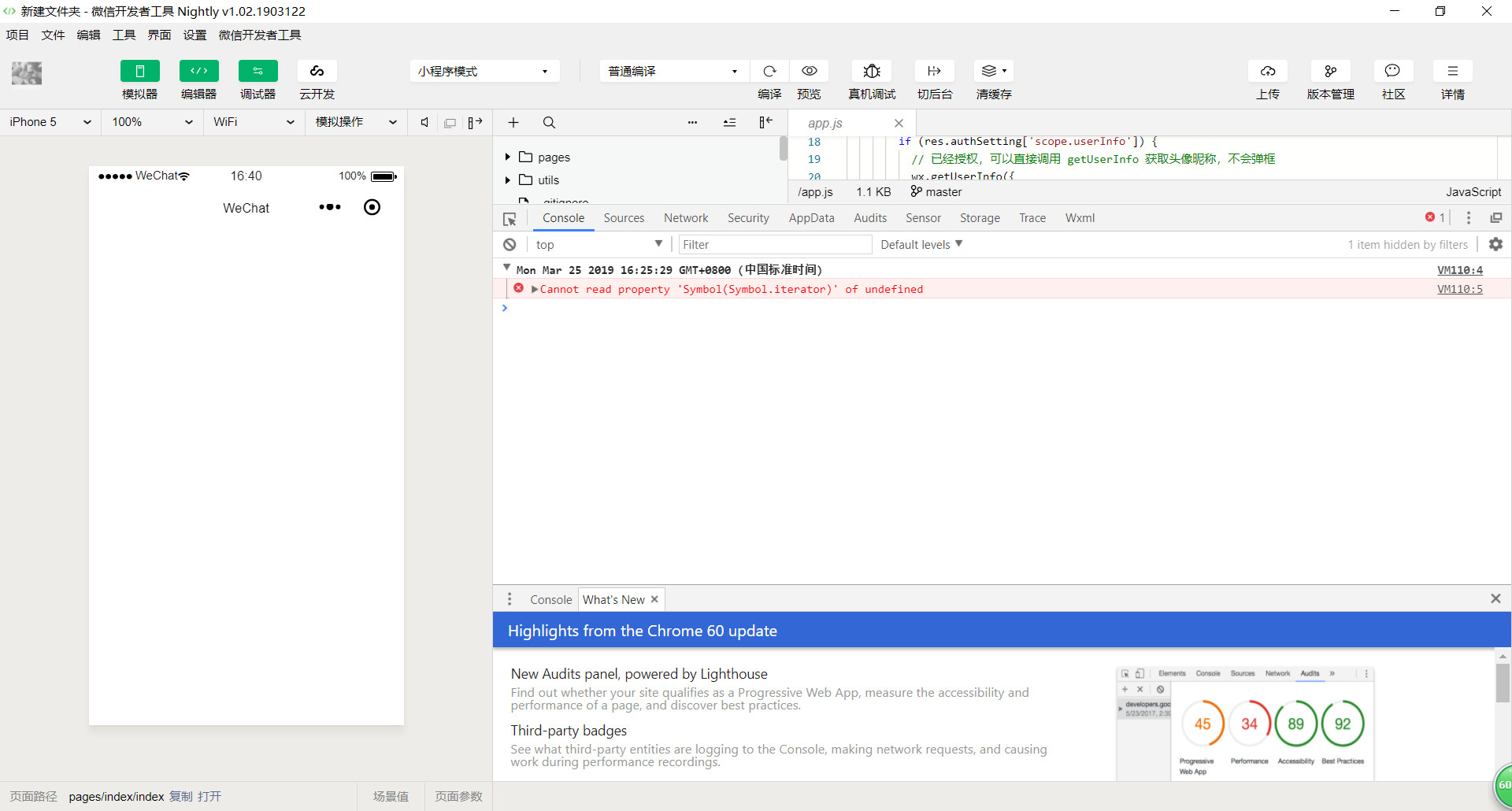Click the detach simulator window icon
Viewport: 1512px width, 811px height.
(x=450, y=123)
